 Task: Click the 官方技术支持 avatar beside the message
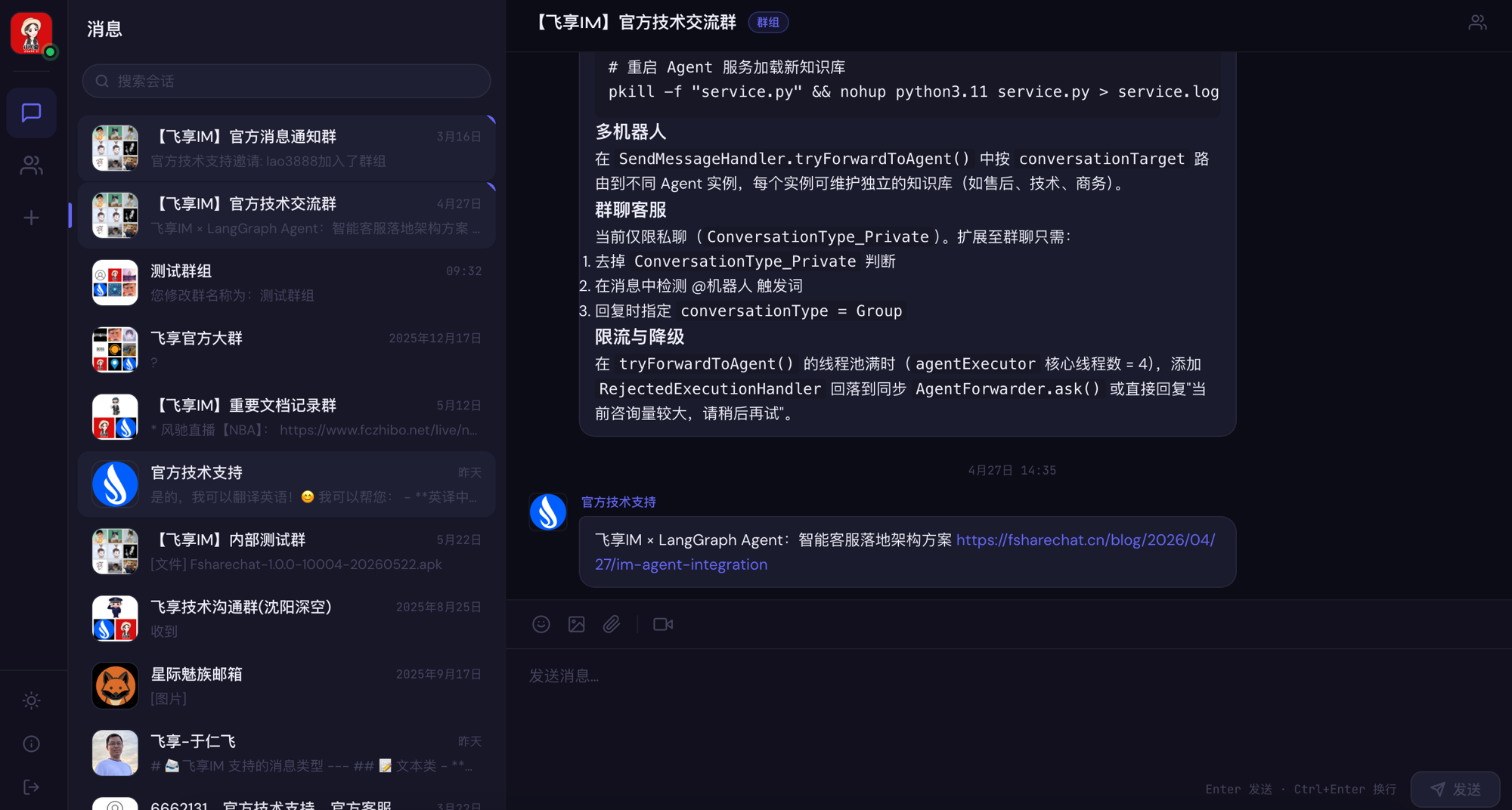point(548,512)
